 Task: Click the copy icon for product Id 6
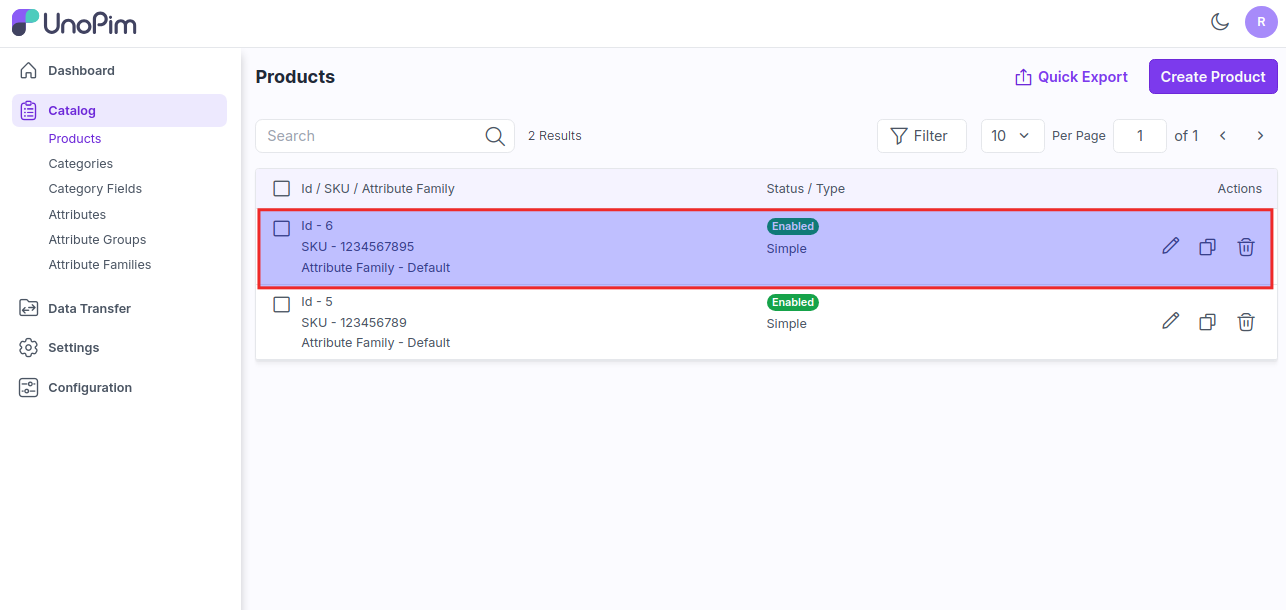coord(1207,246)
